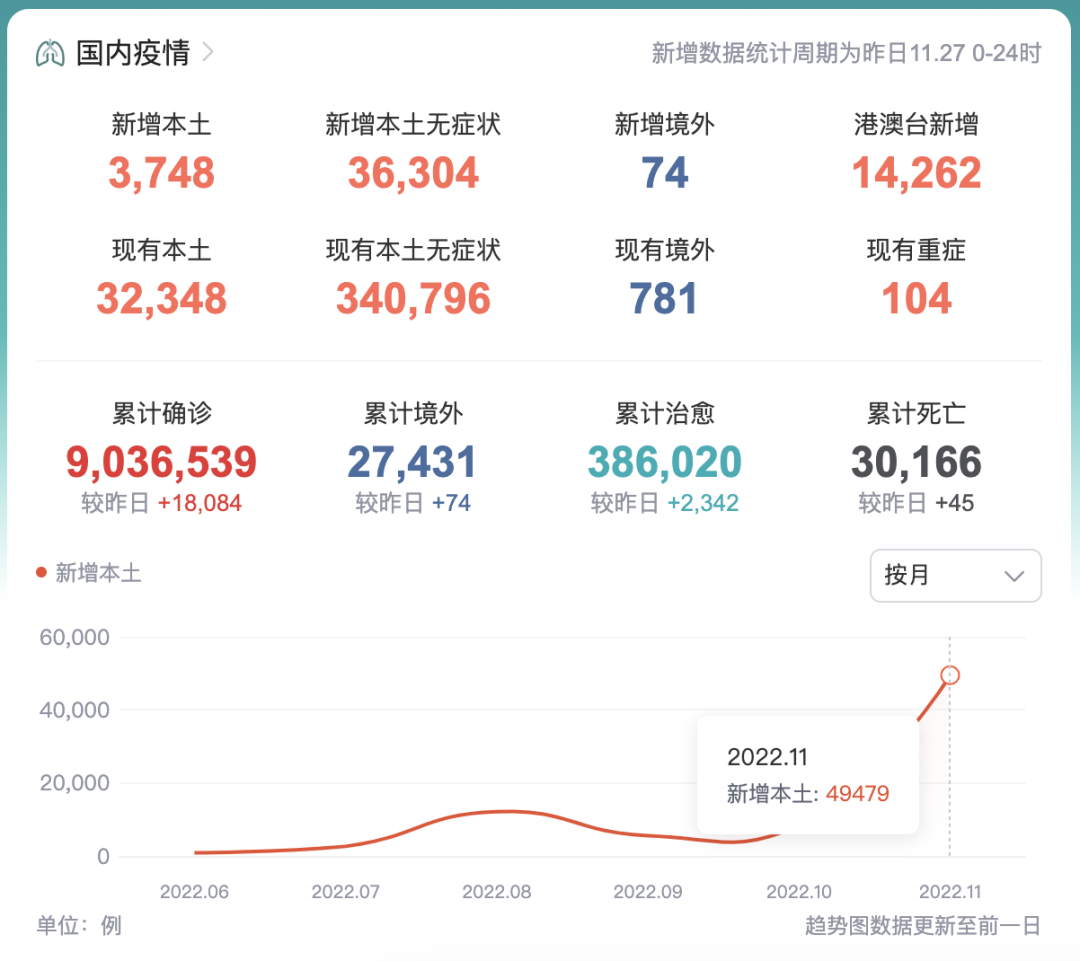
Task: Click the 新增数据统计周期 note at top right
Action: 846,53
